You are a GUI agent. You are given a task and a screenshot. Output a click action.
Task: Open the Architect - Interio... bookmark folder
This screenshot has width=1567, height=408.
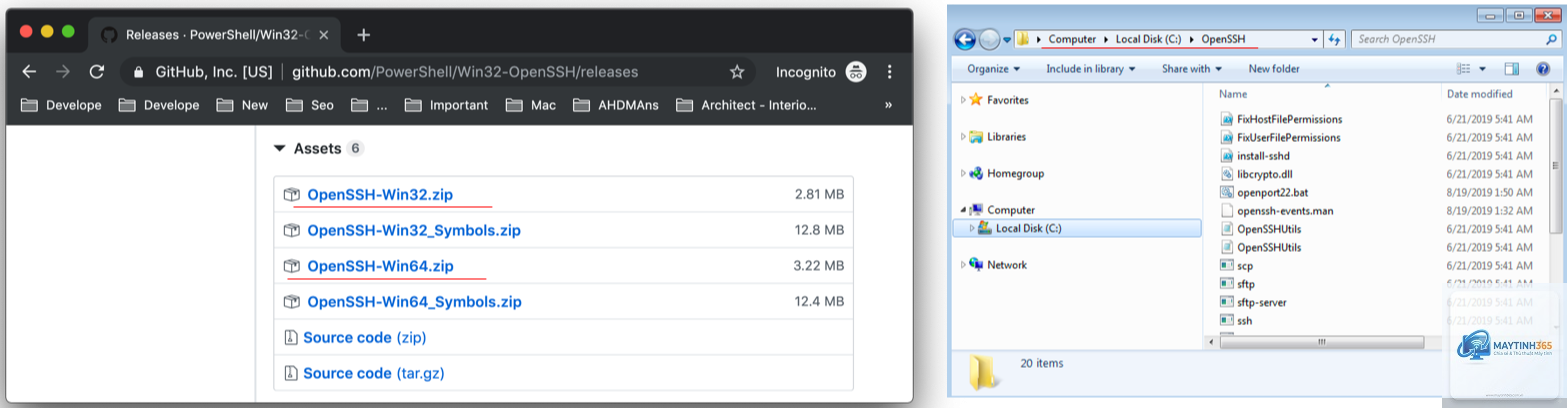coord(747,105)
